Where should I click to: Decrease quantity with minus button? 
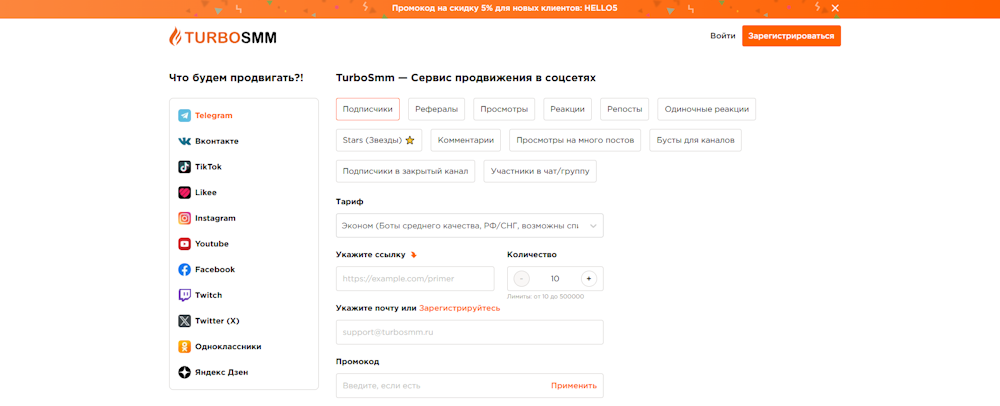(x=522, y=279)
